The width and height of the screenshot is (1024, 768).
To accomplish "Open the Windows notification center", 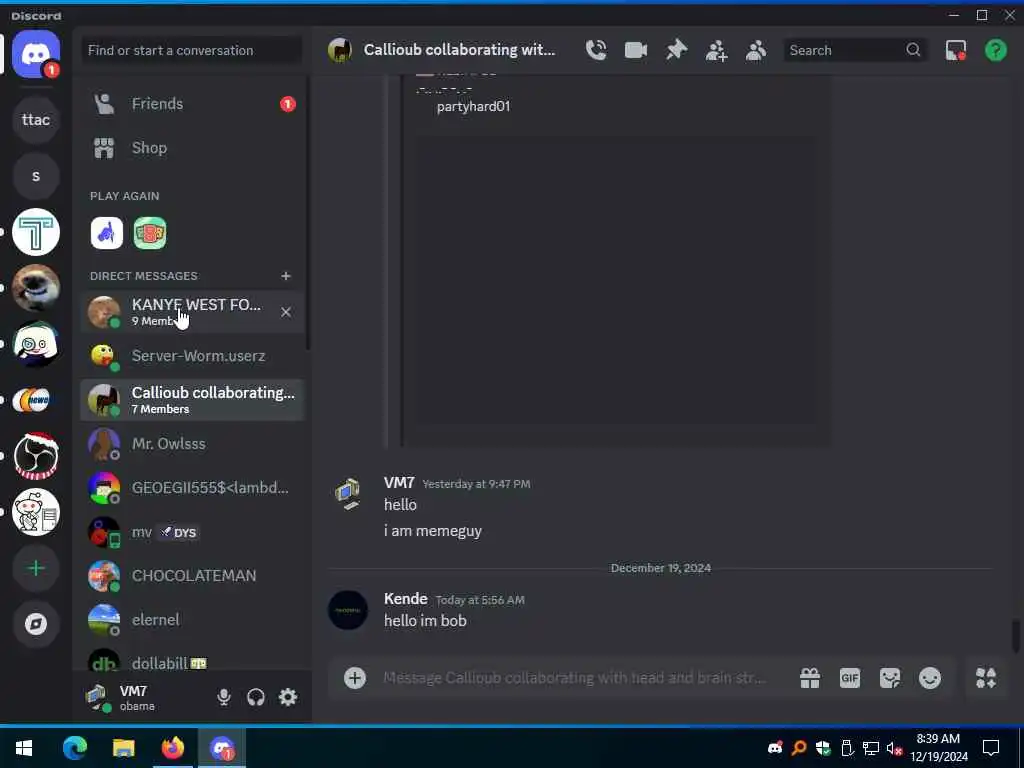I will 991,748.
